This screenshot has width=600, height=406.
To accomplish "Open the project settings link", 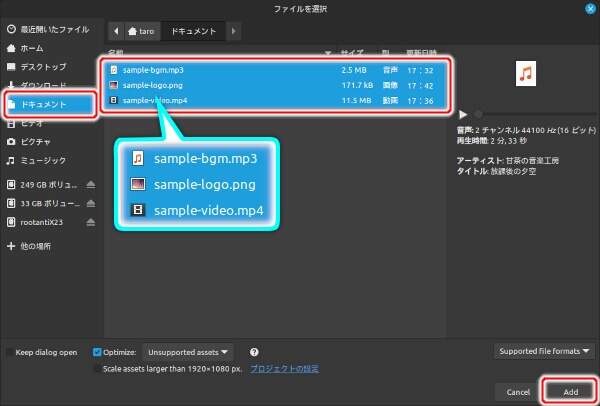I will click(x=284, y=369).
